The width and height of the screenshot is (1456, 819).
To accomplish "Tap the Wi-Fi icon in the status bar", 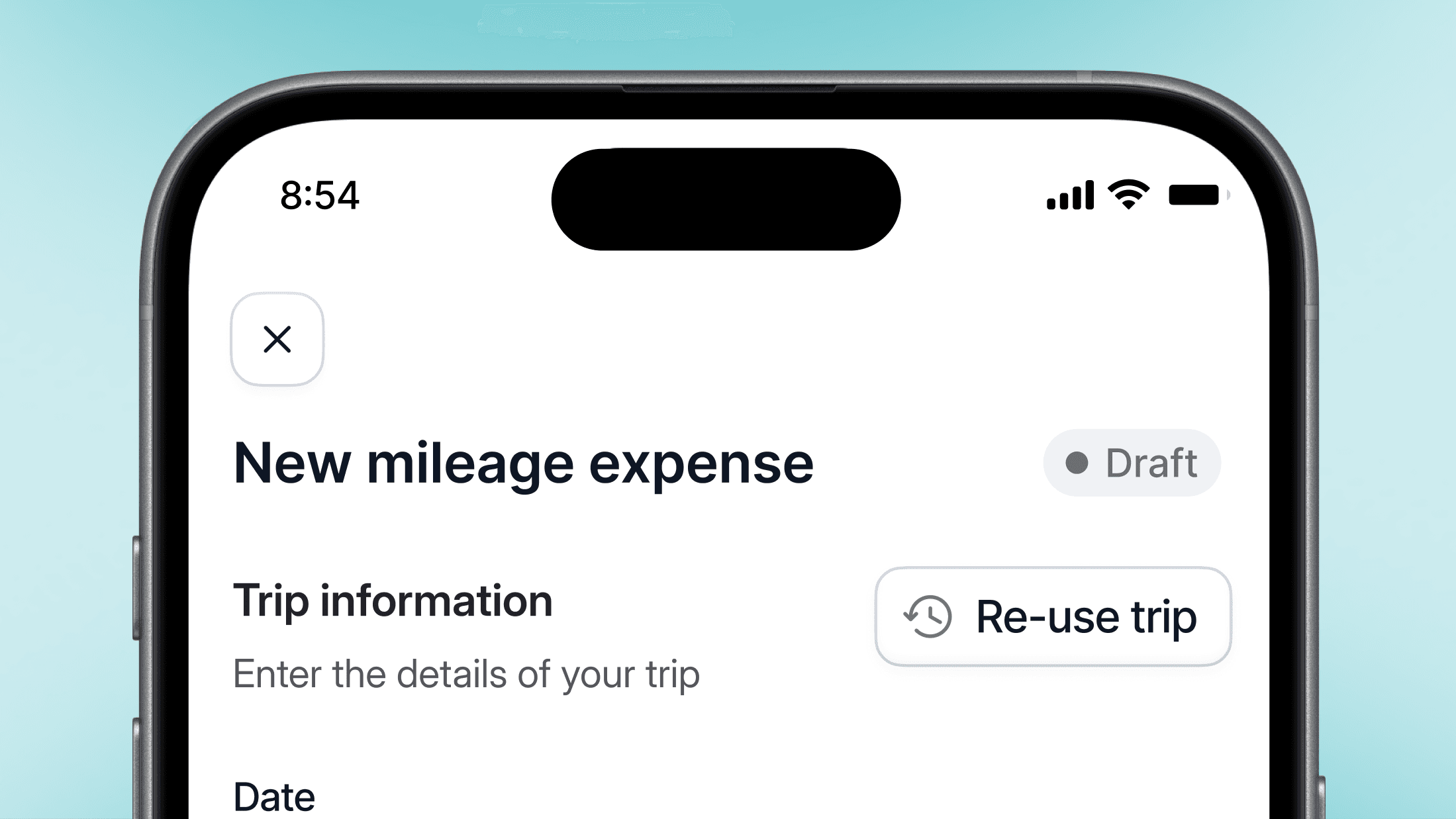I will pos(1128,194).
